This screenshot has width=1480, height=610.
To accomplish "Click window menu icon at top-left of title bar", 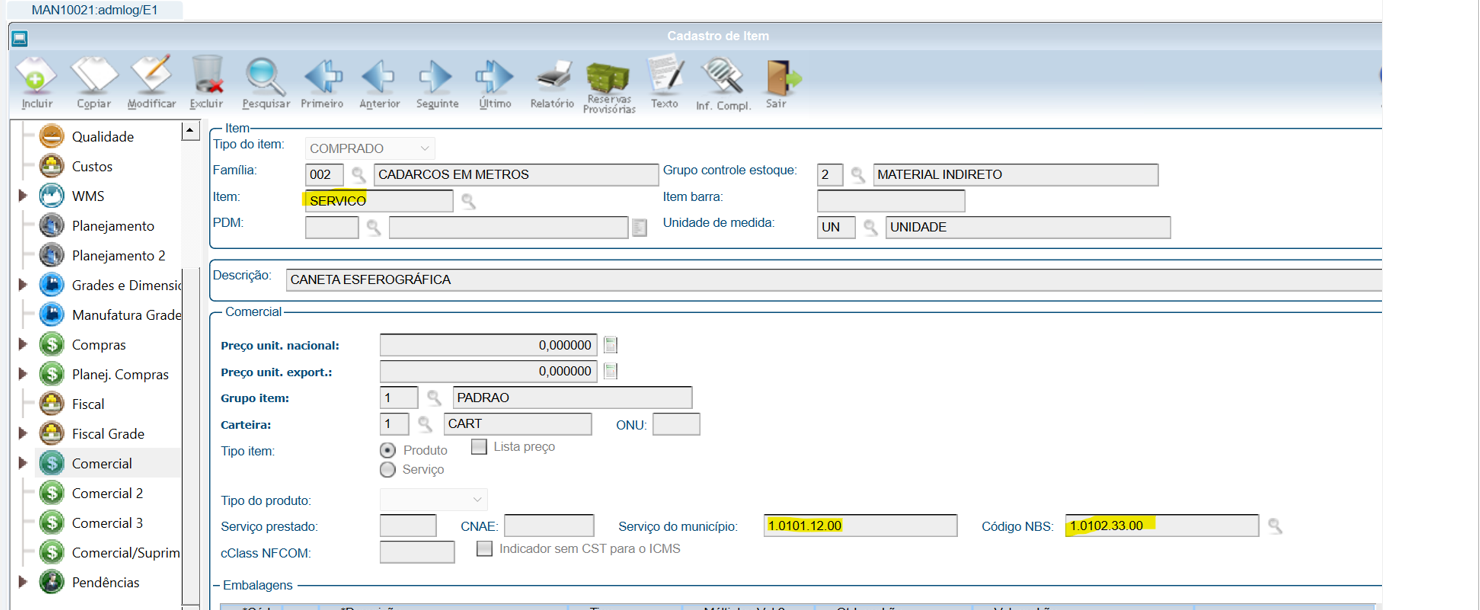I will tap(19, 39).
